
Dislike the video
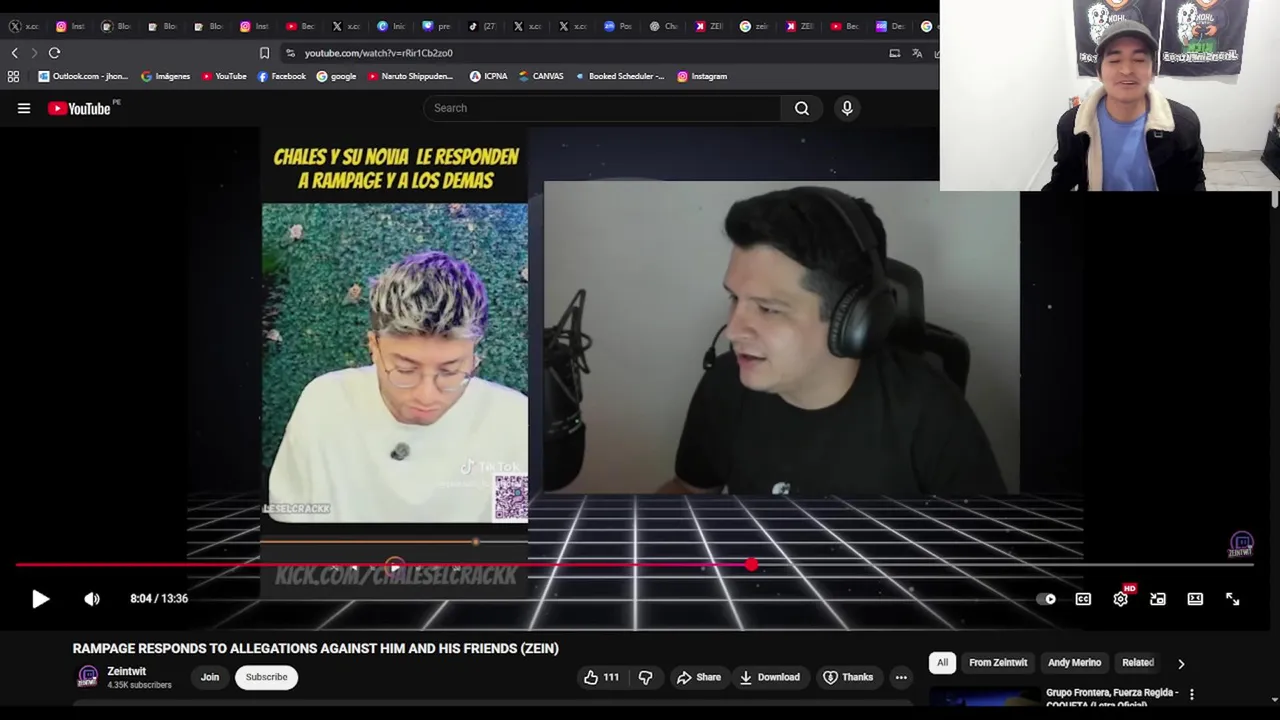pyautogui.click(x=646, y=677)
